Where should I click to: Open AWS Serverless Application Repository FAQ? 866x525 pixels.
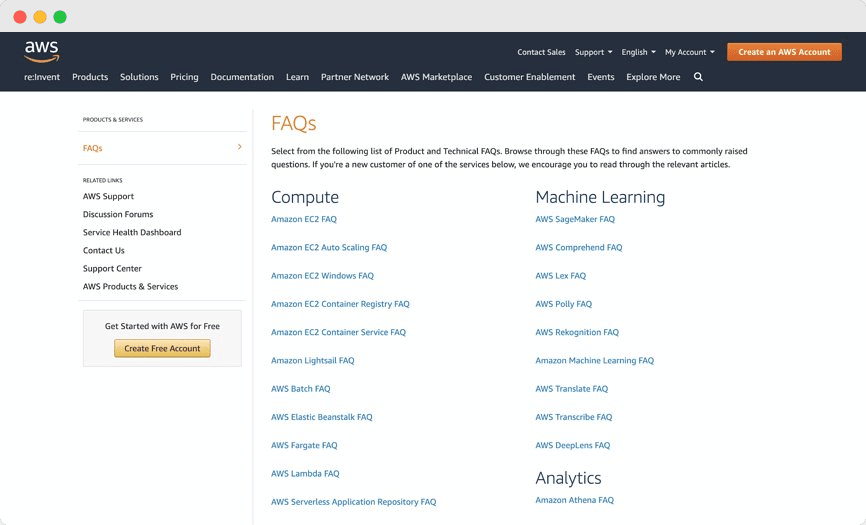[353, 502]
